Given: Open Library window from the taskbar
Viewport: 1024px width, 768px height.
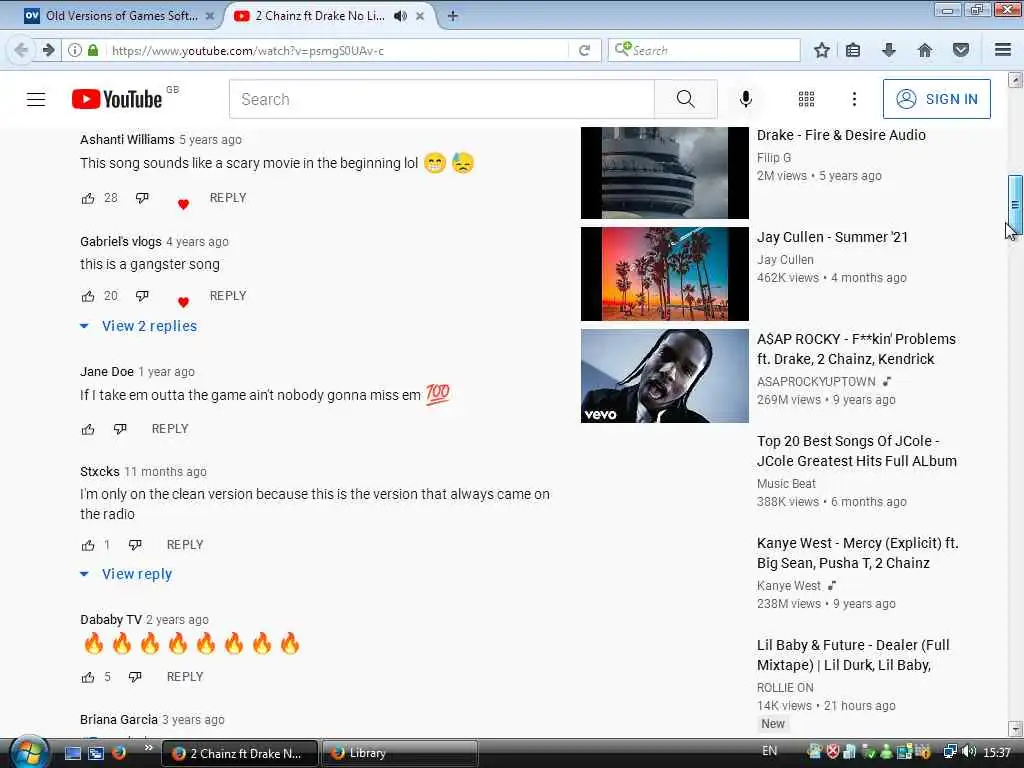Looking at the screenshot, I should point(400,753).
